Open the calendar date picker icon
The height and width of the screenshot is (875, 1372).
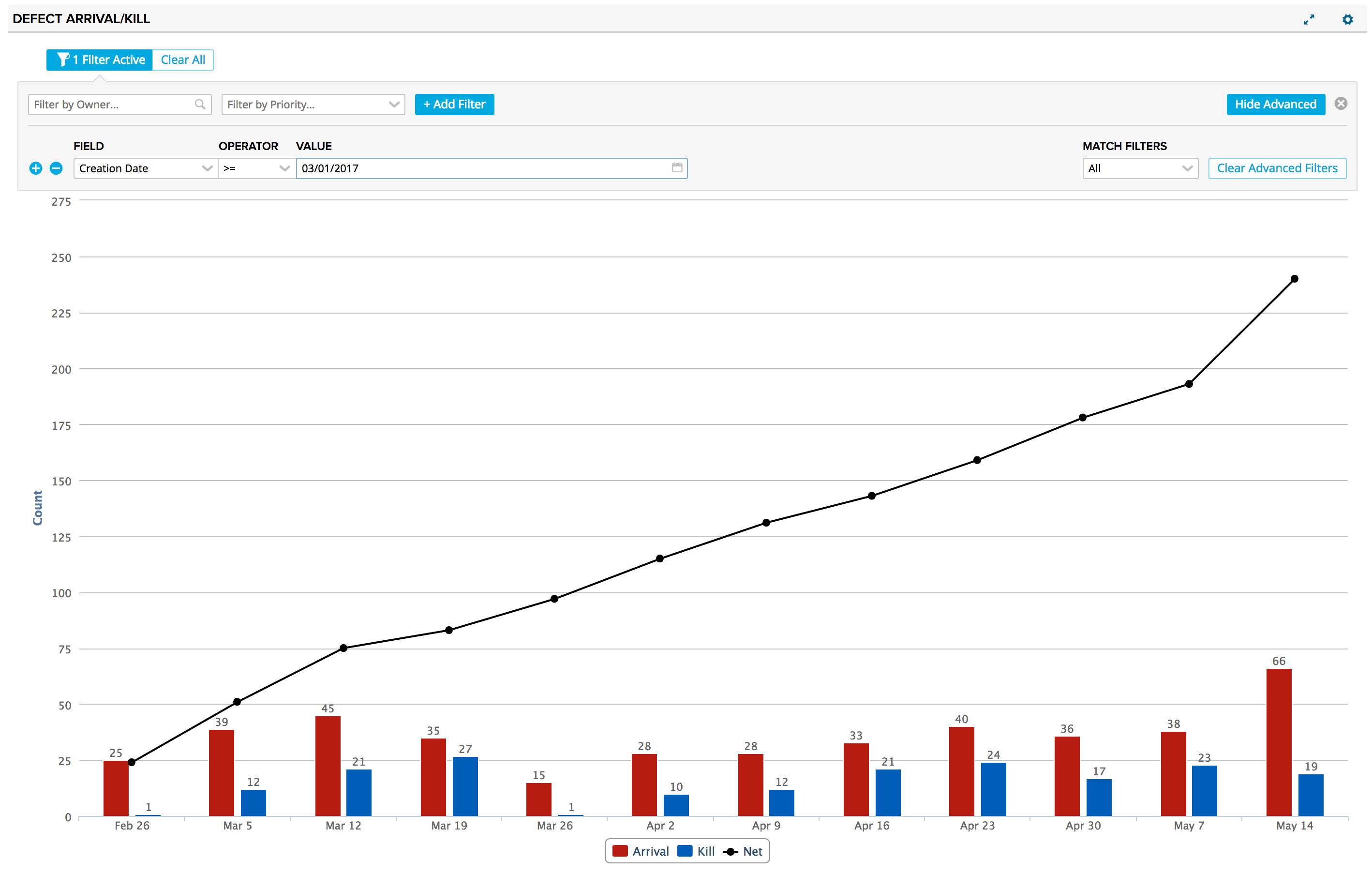pyautogui.click(x=677, y=167)
